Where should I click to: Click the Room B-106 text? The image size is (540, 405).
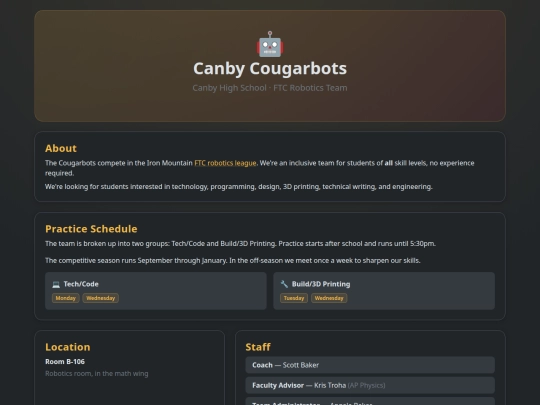(x=65, y=362)
